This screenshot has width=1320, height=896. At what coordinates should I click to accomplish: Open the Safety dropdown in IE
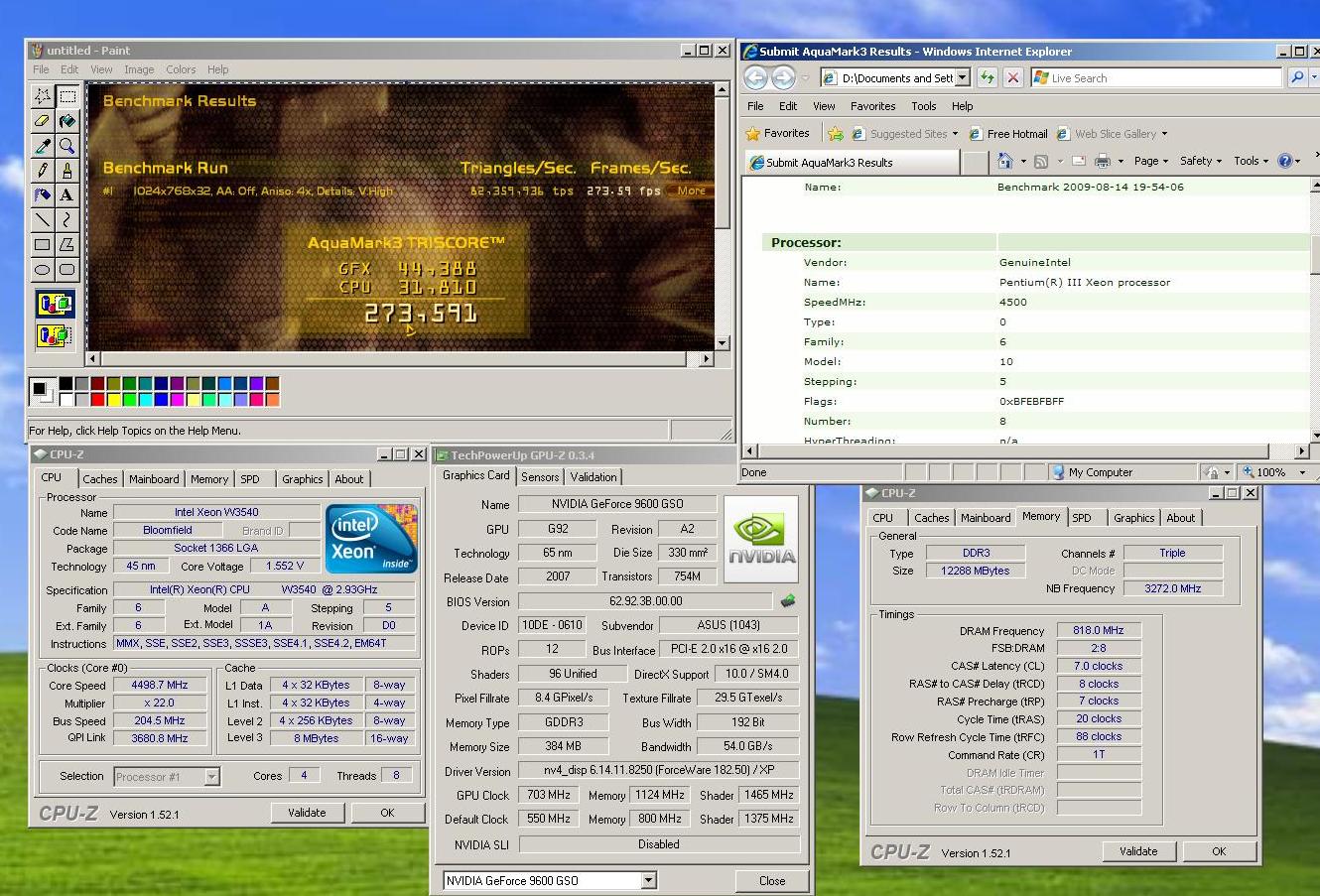click(x=1201, y=161)
